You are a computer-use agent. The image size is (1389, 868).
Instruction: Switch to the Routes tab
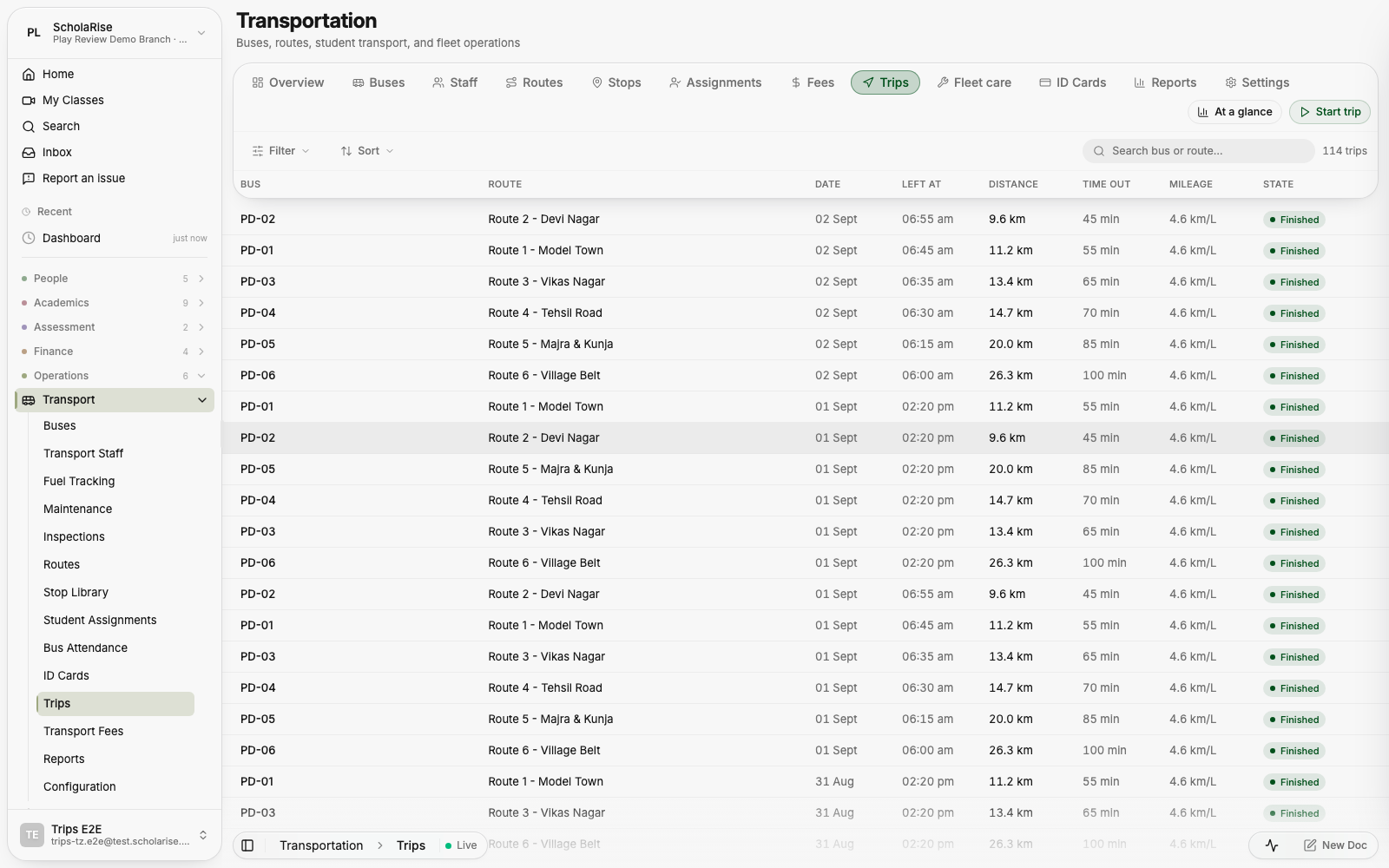pos(534,82)
